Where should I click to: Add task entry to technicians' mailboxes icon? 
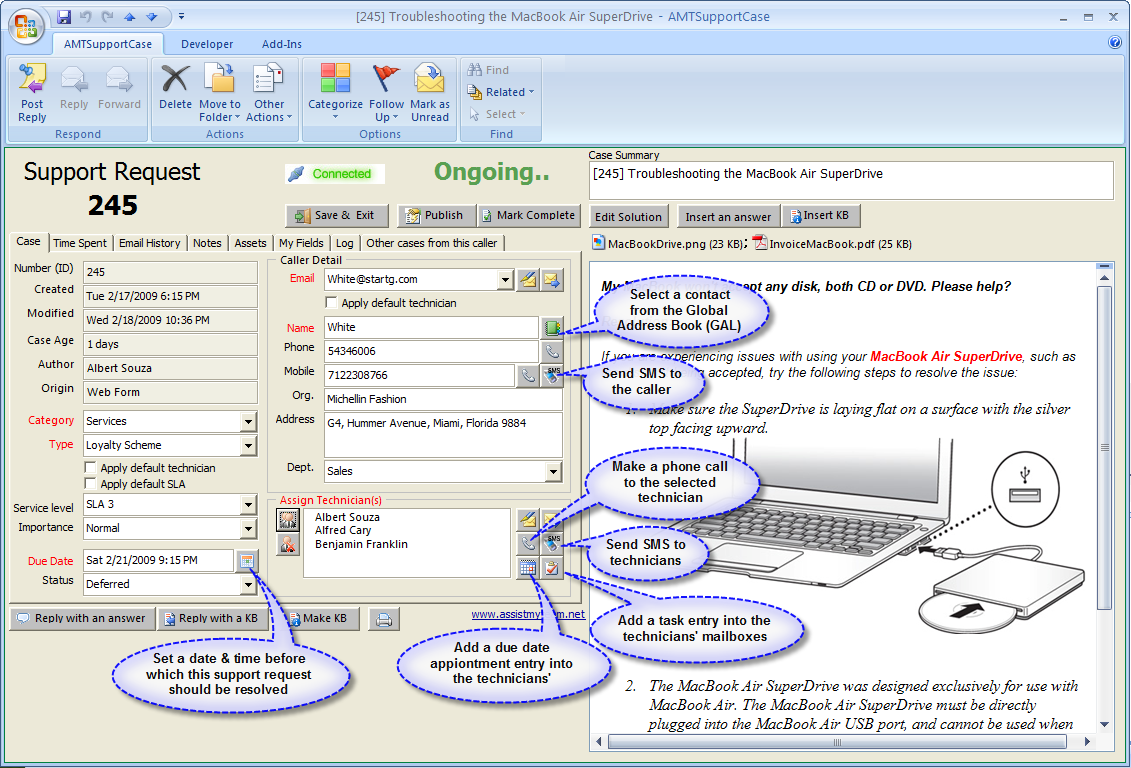click(x=553, y=568)
